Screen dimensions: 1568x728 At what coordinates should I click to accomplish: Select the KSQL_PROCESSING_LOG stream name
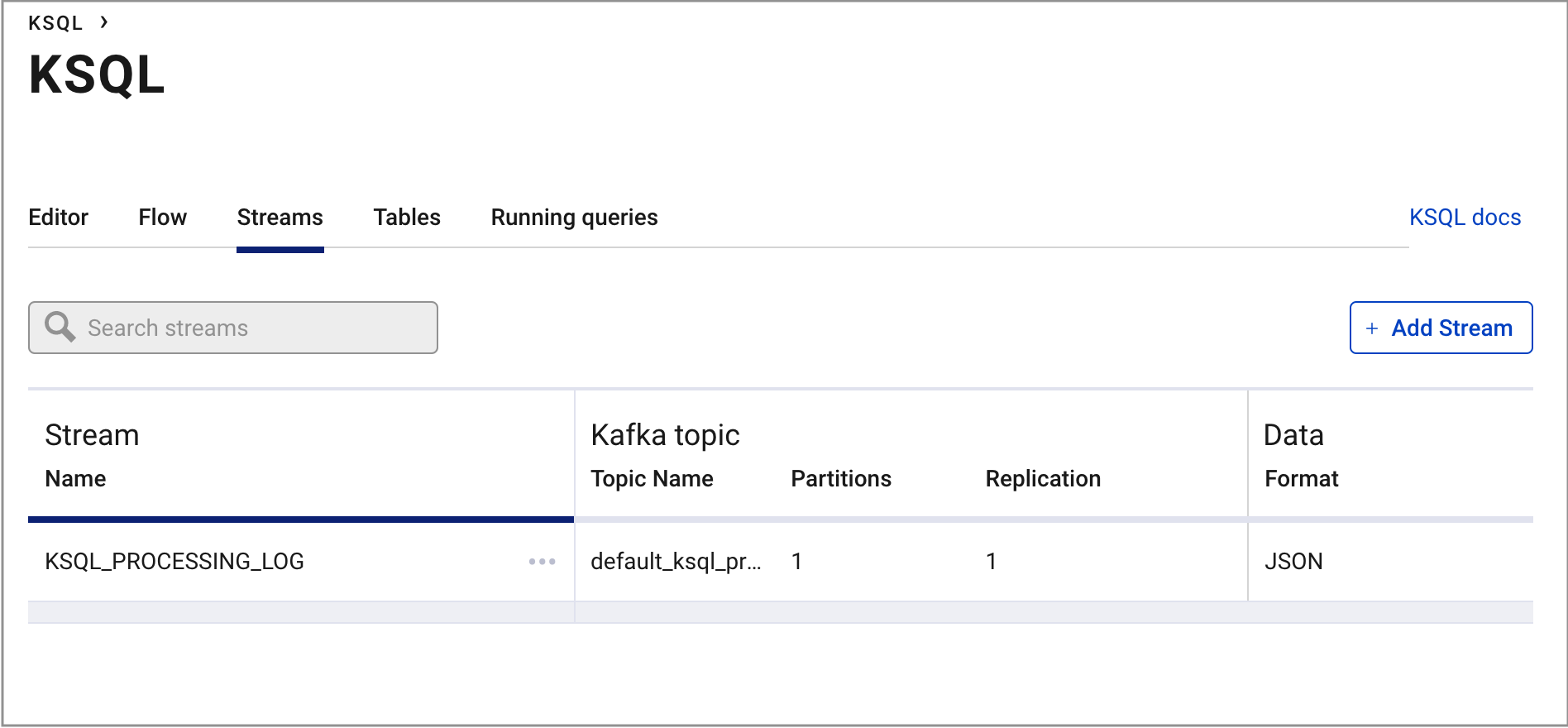pos(174,562)
